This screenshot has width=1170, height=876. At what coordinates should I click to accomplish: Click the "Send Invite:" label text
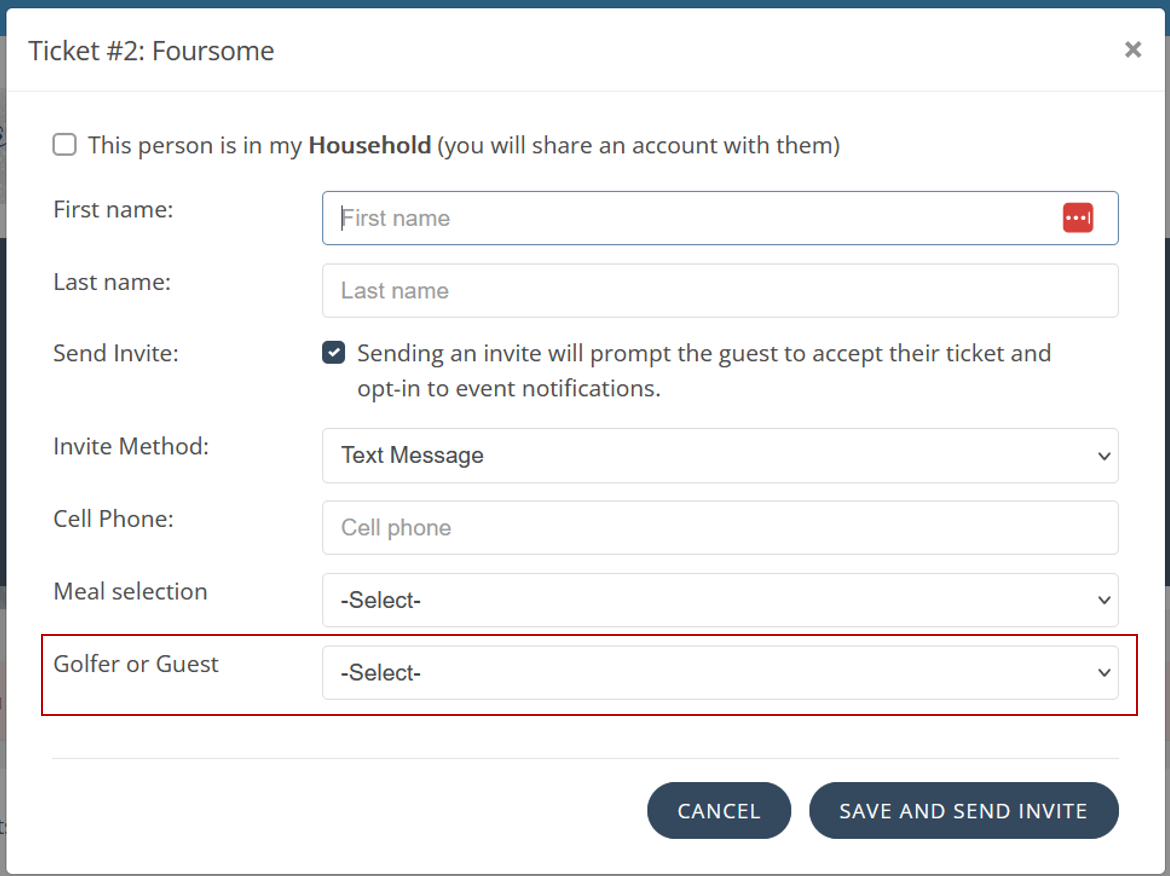(116, 353)
